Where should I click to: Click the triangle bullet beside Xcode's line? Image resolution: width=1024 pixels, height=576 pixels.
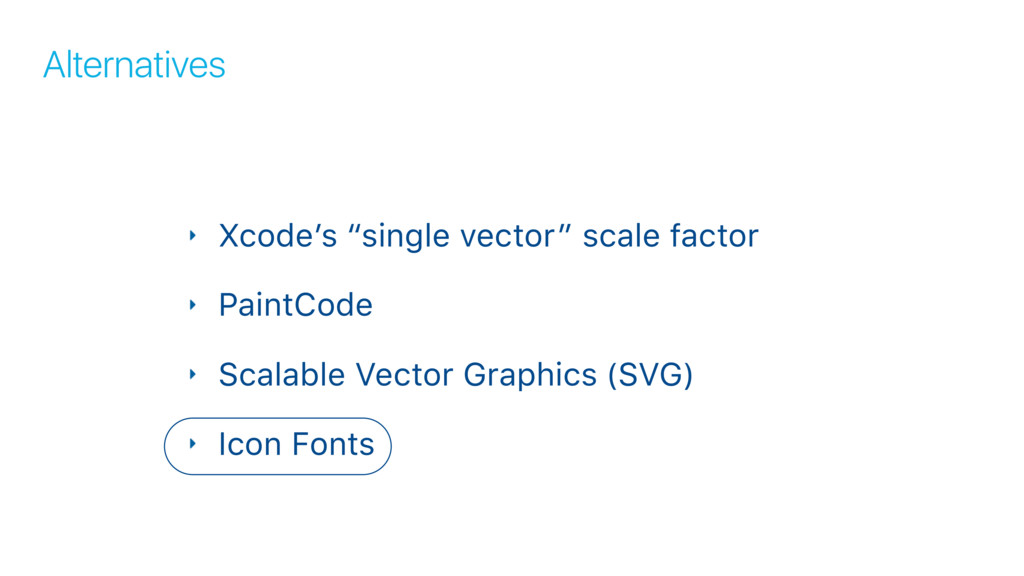(193, 236)
